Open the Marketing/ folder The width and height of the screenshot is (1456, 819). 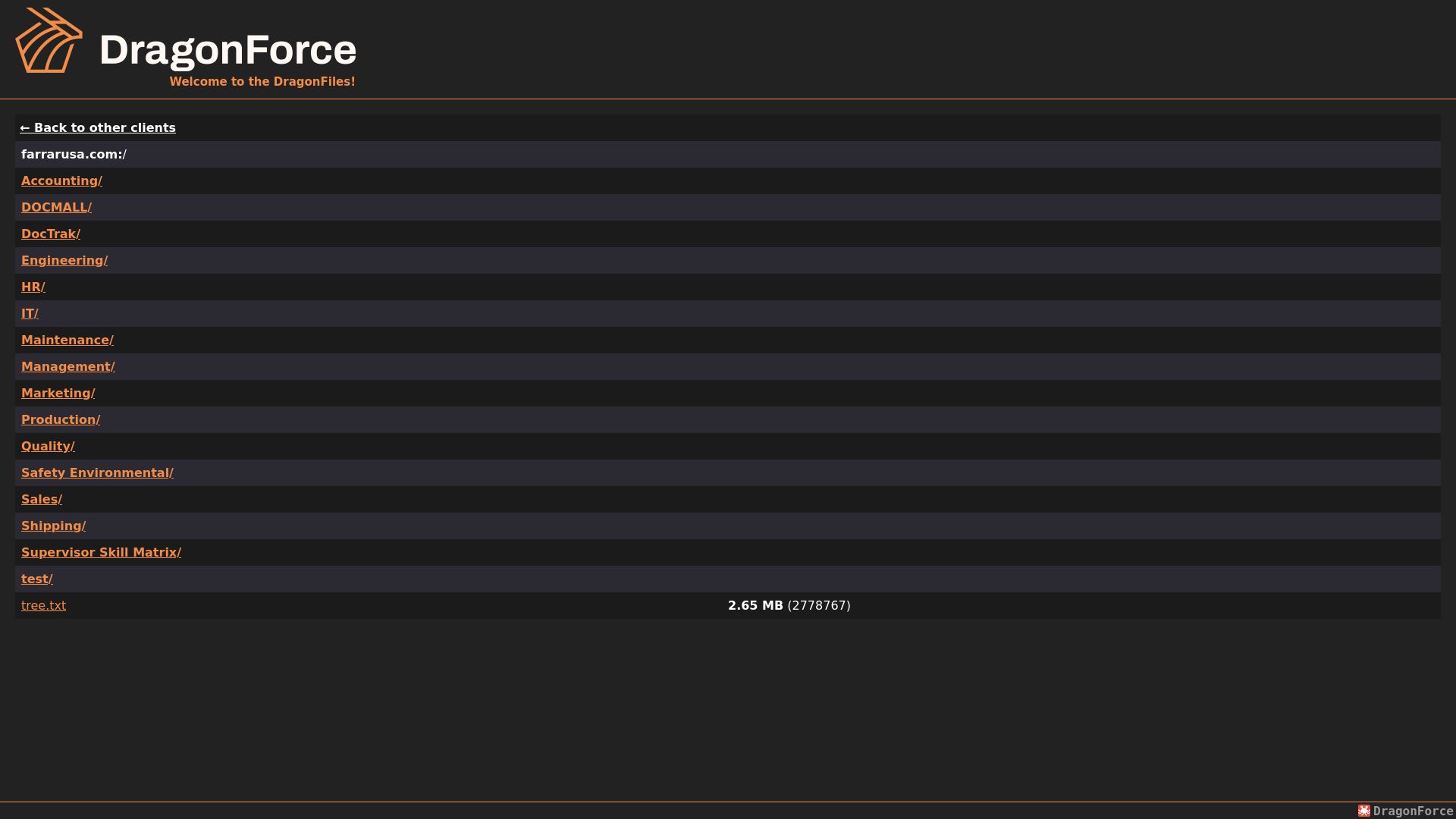click(58, 393)
